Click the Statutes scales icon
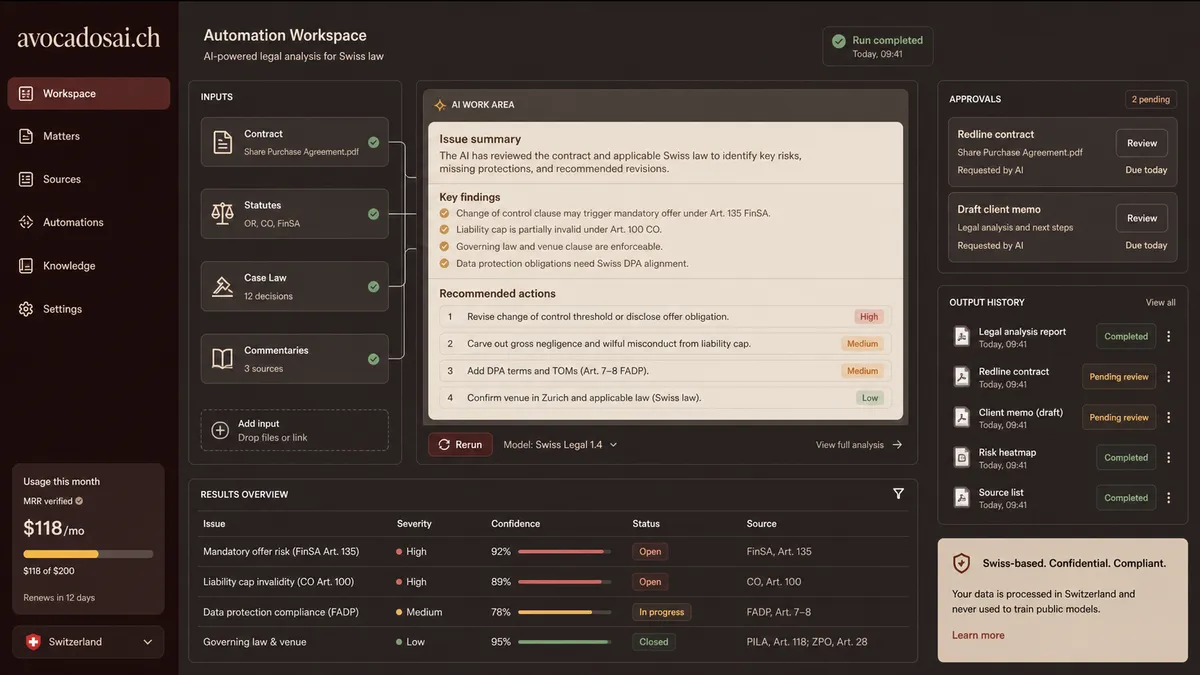 222,214
